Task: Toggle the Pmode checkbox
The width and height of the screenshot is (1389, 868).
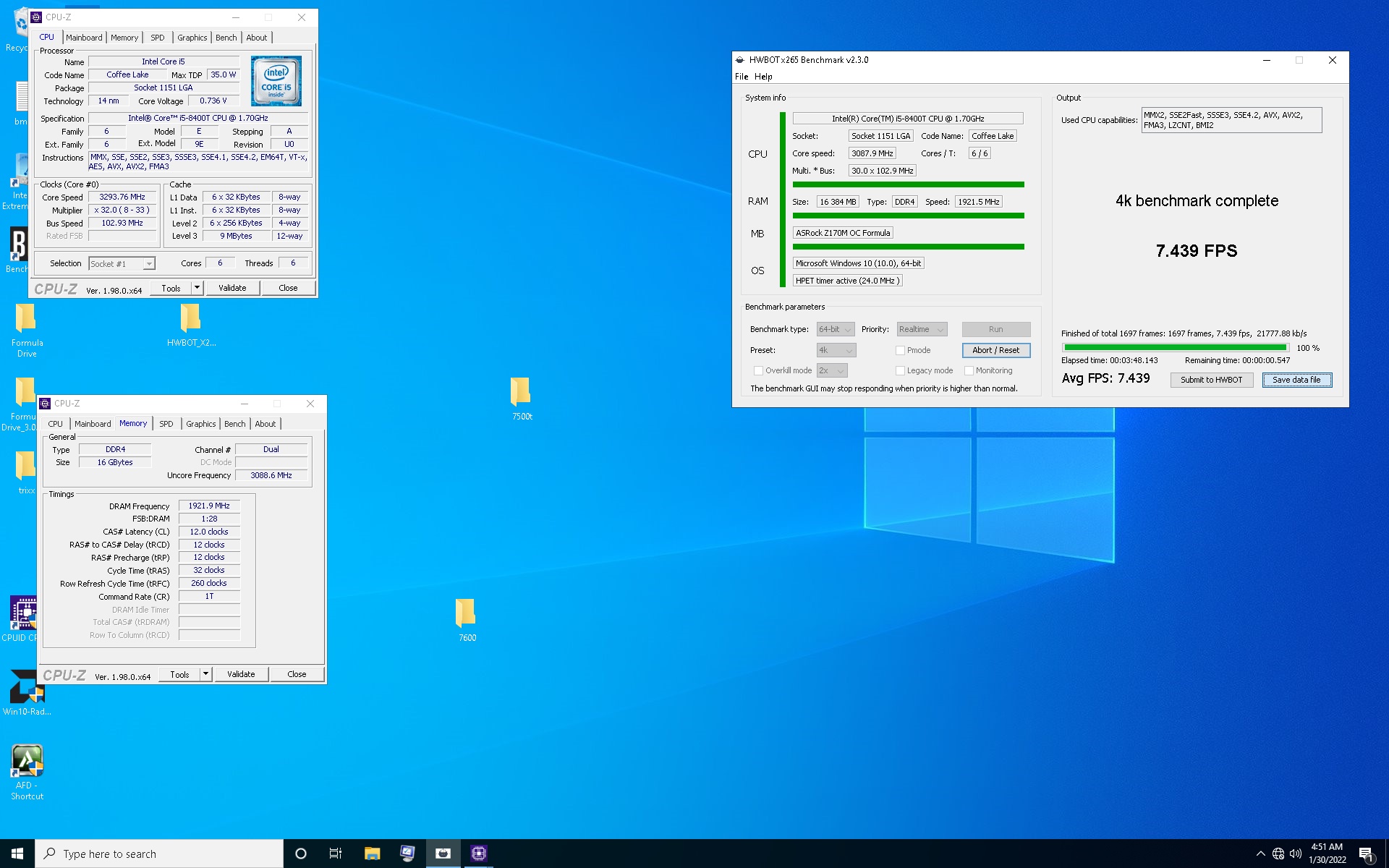Action: (x=900, y=350)
